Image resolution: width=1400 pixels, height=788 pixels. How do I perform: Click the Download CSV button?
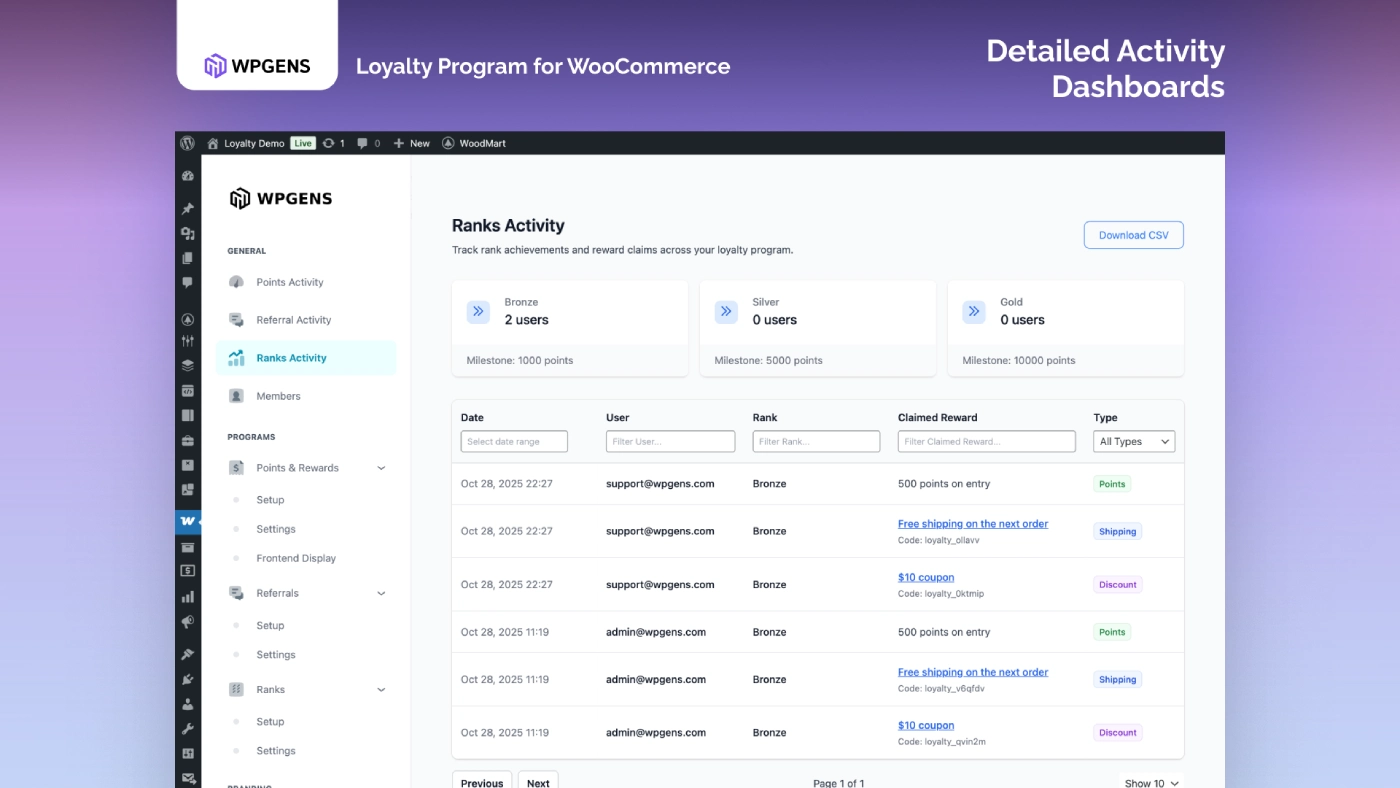1133,234
